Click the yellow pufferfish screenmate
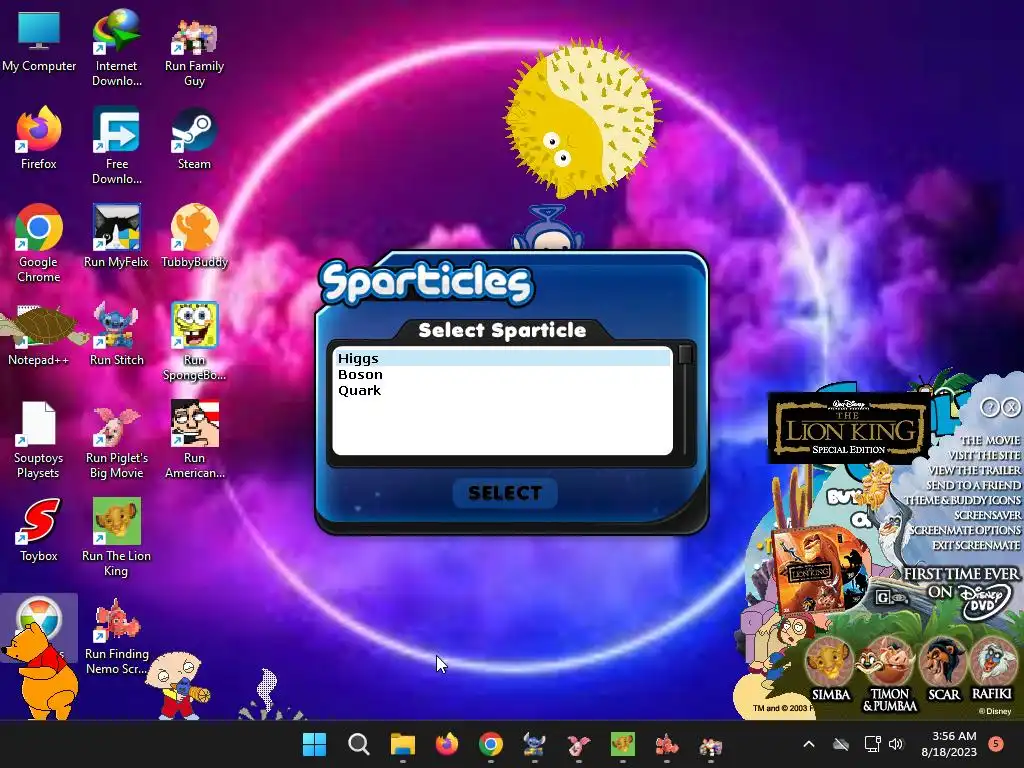 pos(581,118)
